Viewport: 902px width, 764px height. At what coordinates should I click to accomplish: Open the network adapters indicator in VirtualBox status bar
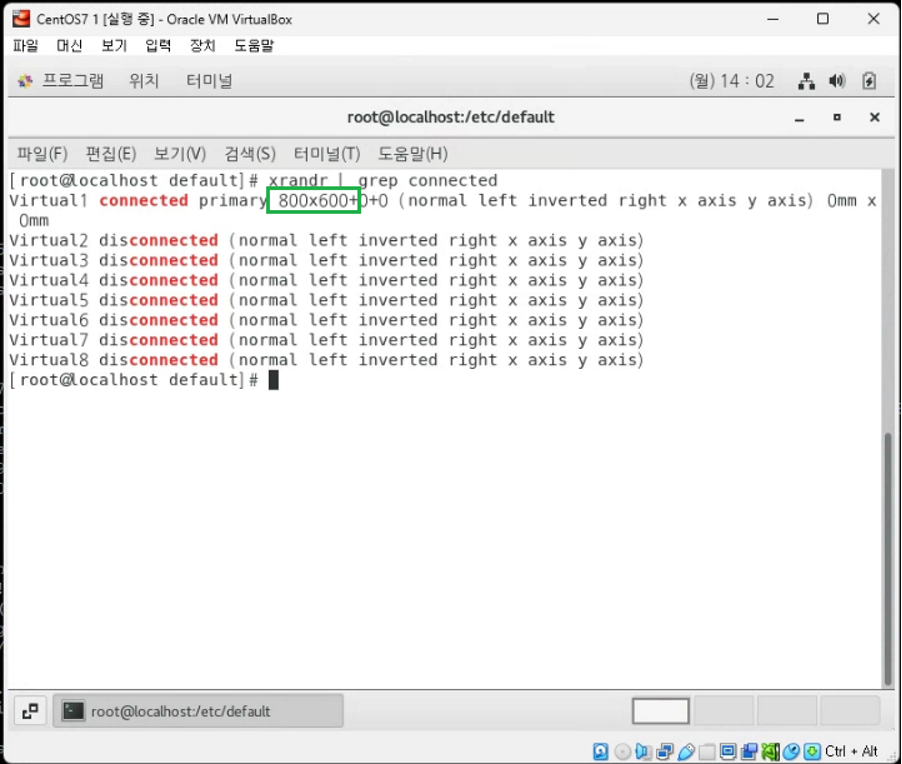pyautogui.click(x=665, y=751)
